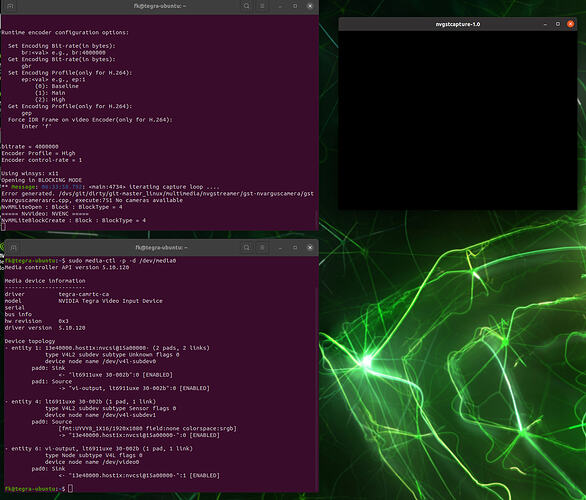Minimize the top terminal window
The image size is (586, 500).
click(x=280, y=6)
